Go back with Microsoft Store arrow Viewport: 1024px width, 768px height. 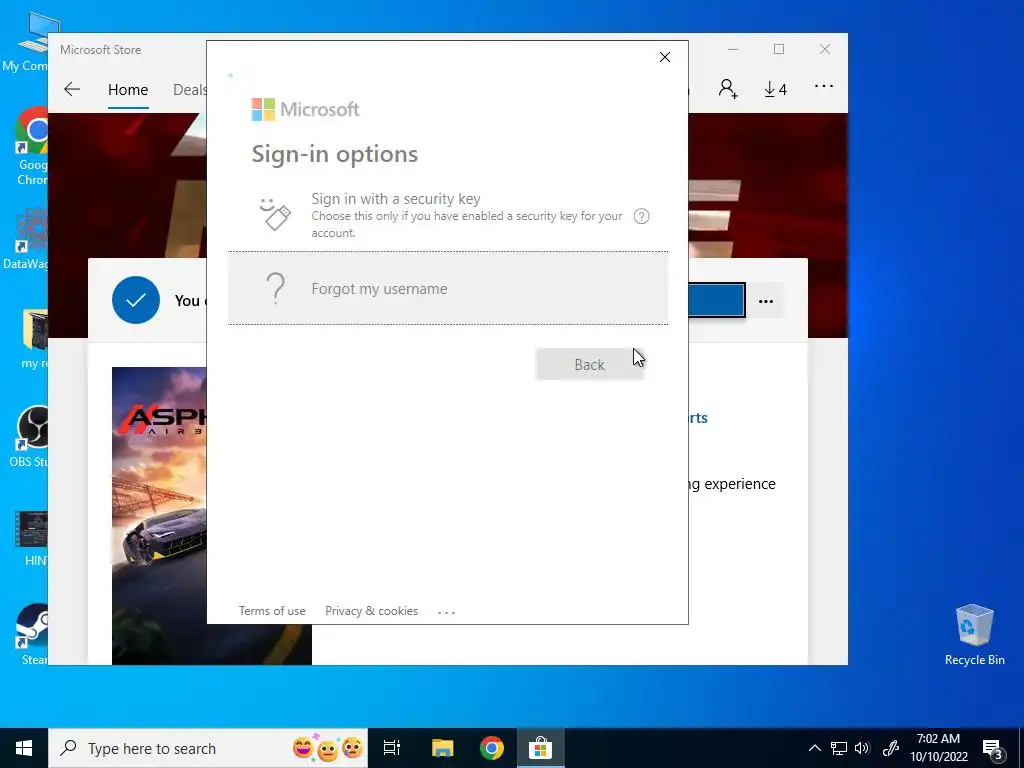pos(72,89)
